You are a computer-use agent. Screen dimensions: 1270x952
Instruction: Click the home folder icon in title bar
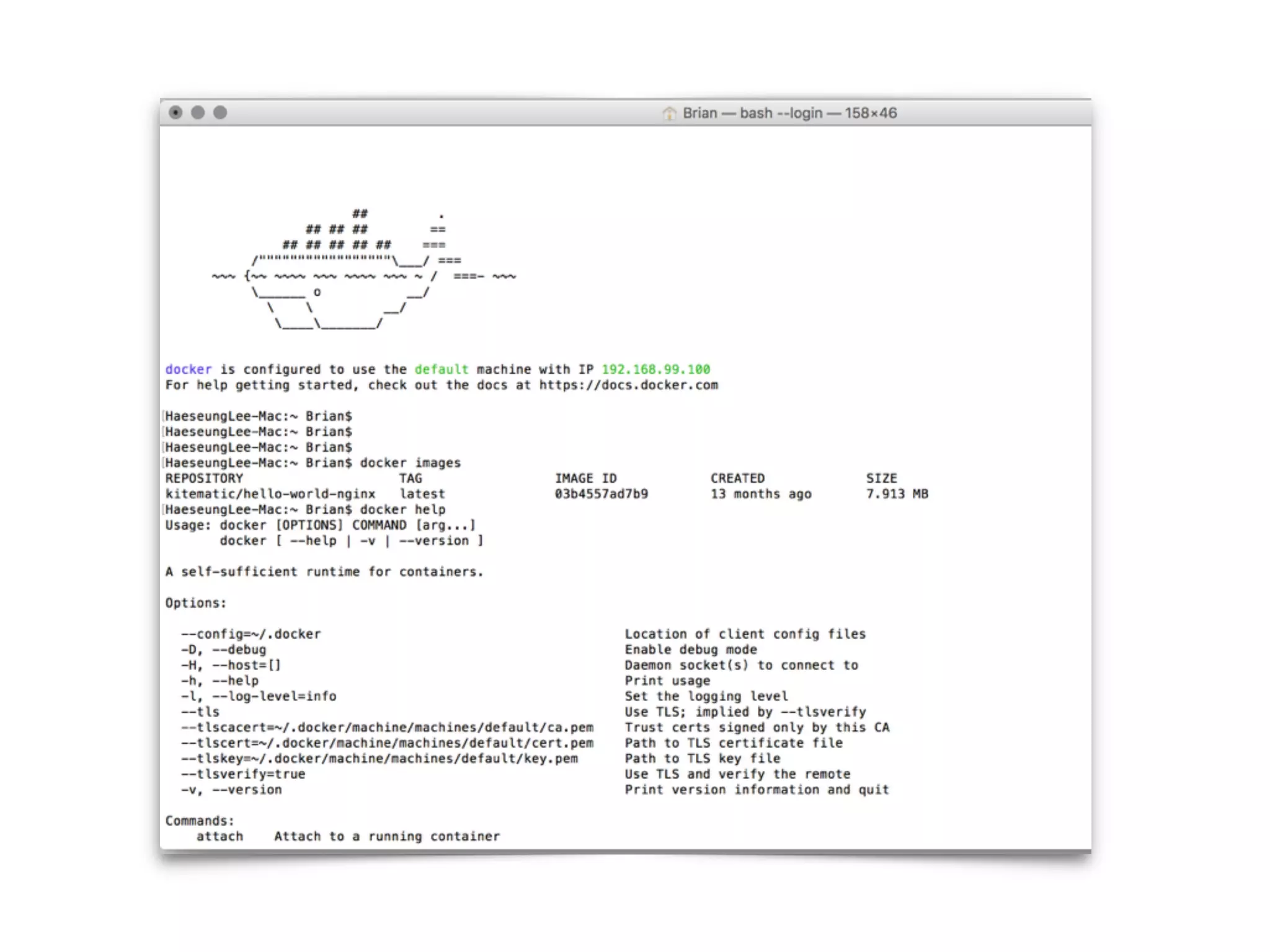[x=669, y=113]
